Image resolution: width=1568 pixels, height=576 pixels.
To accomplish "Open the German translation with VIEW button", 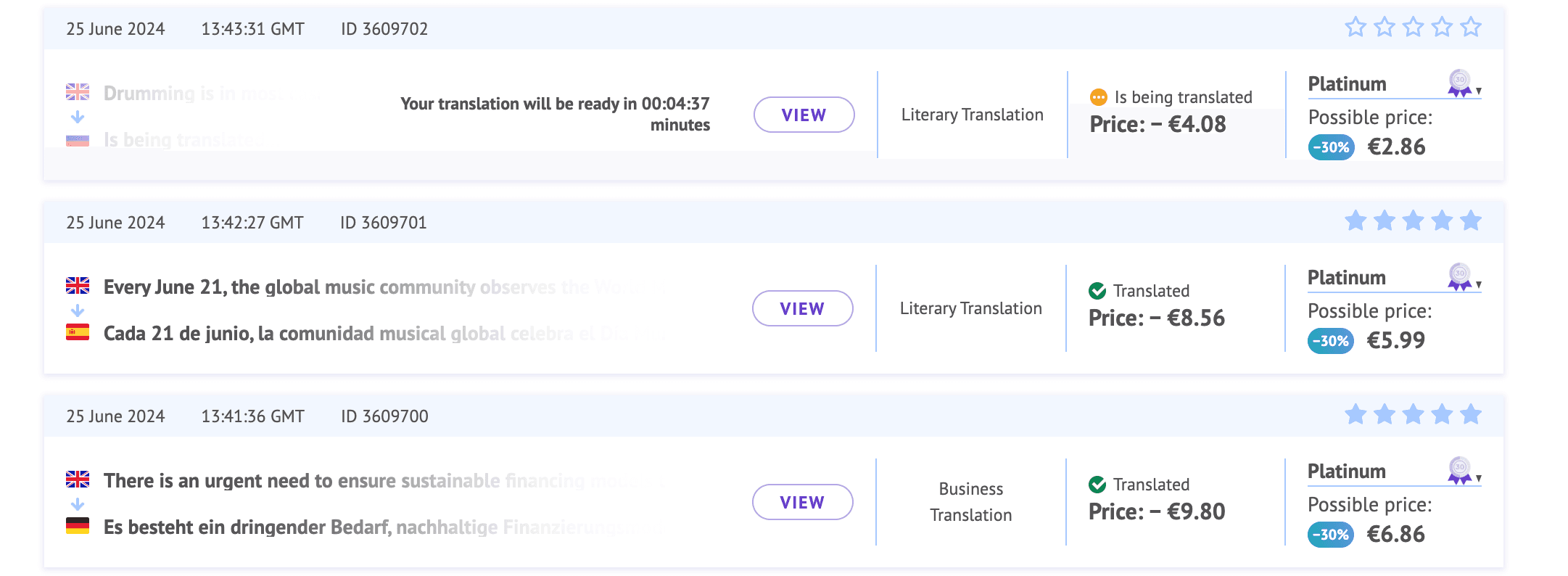I will click(802, 502).
